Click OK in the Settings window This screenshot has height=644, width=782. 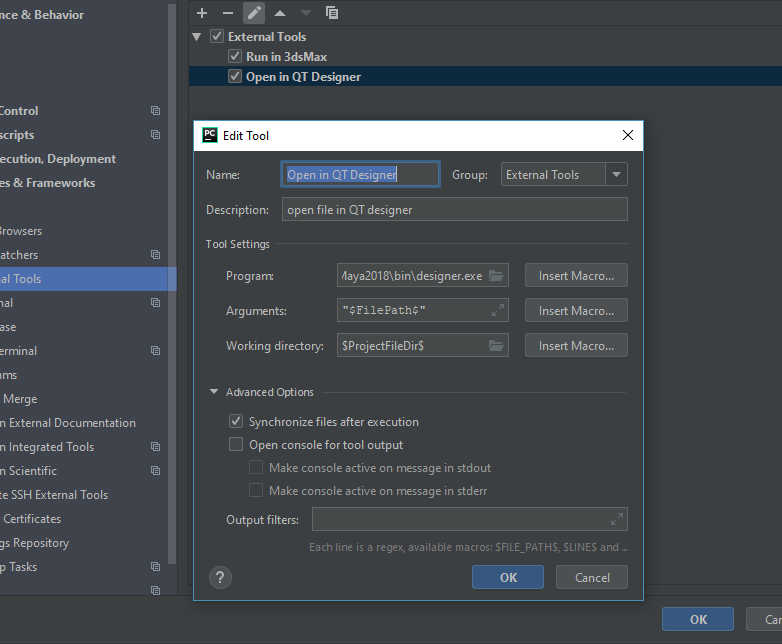point(698,619)
